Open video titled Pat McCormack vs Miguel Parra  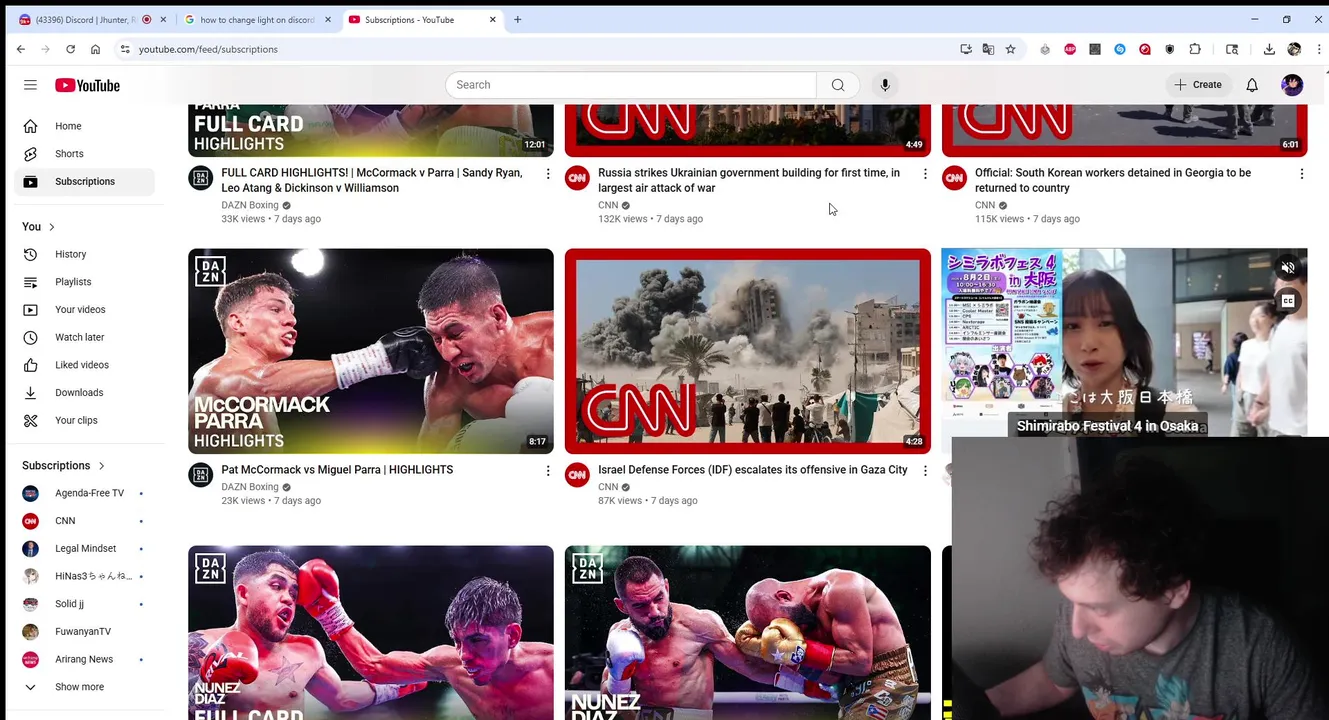337,470
